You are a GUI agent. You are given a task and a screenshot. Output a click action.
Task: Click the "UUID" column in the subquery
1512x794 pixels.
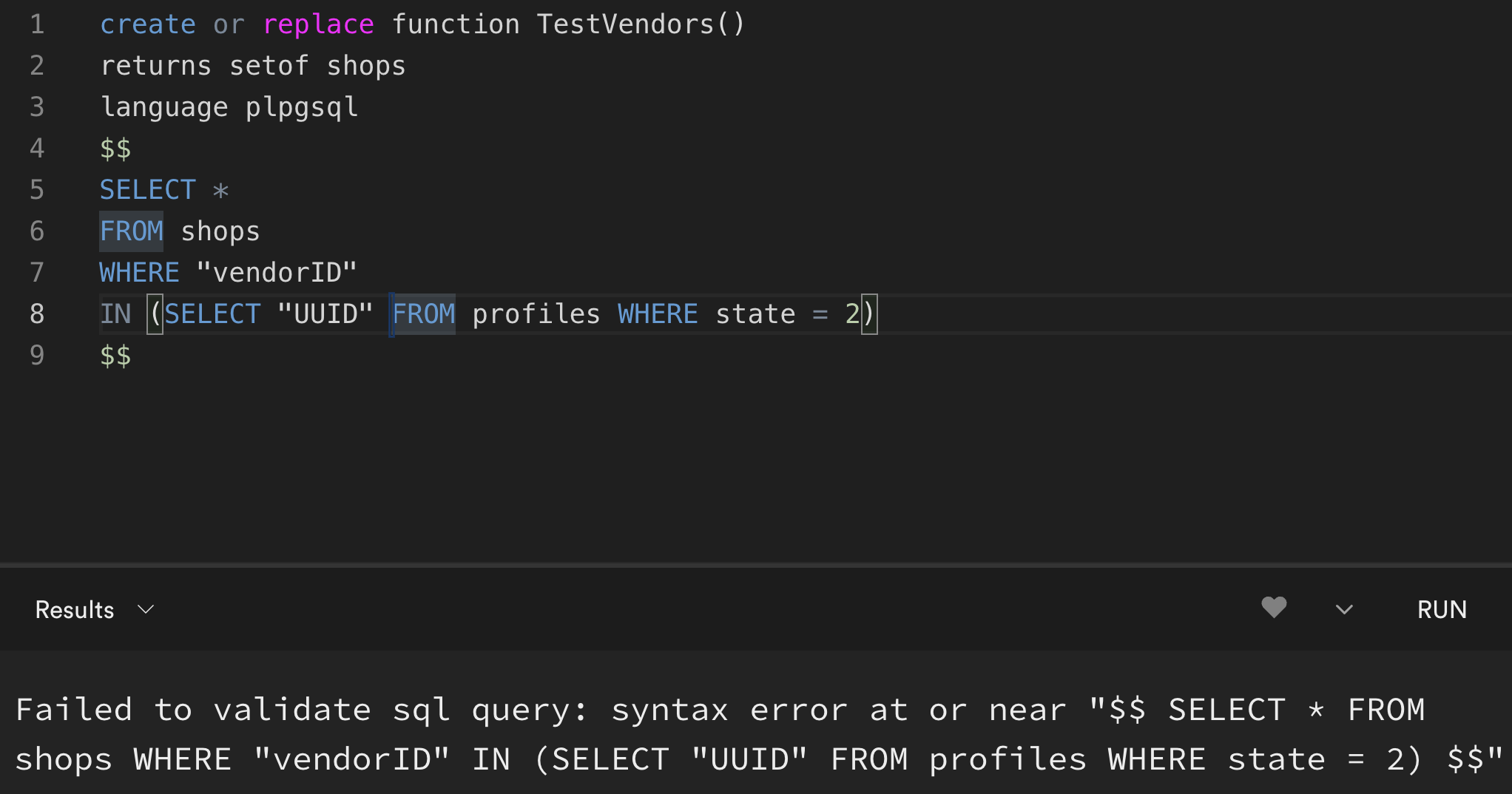click(325, 314)
